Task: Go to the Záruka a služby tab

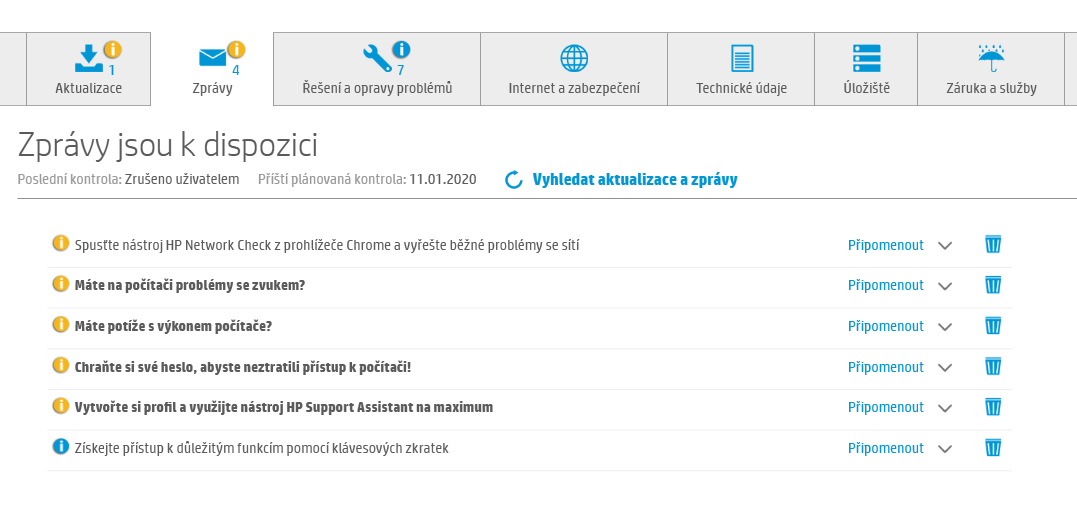Action: point(991,69)
